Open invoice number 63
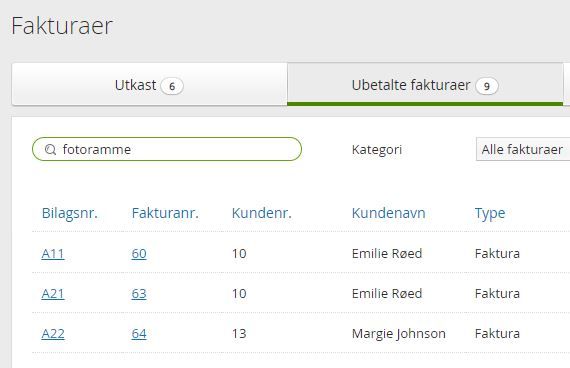Screen dimensions: 570x368 coord(139,293)
